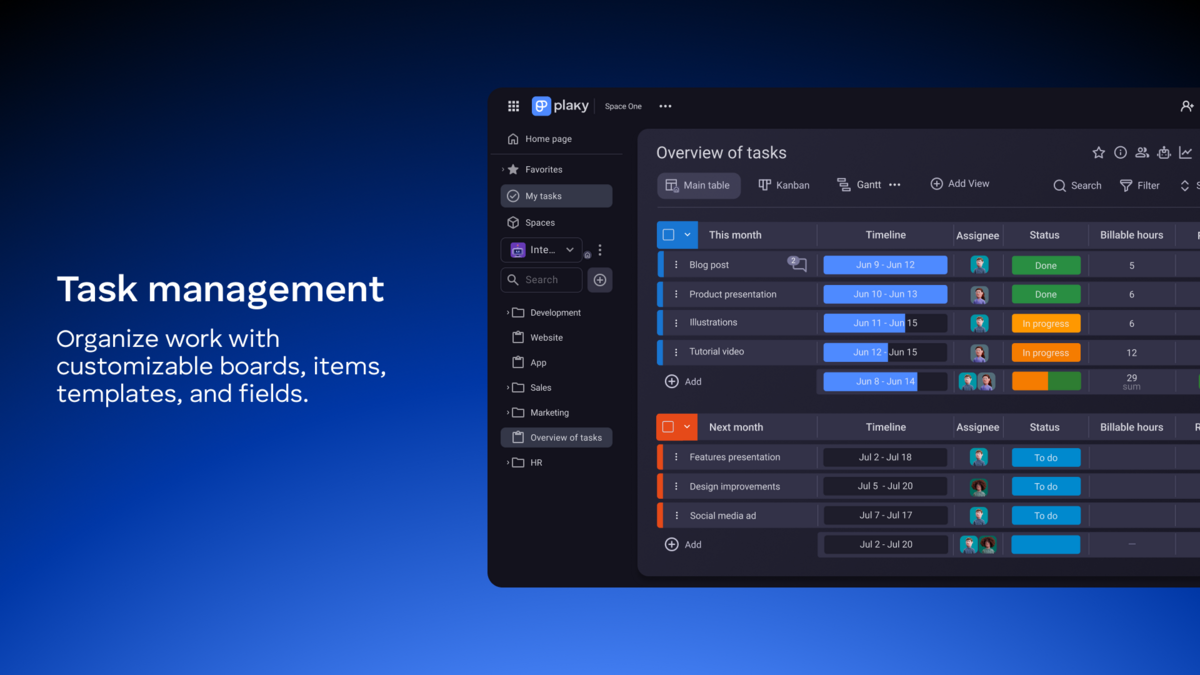The width and height of the screenshot is (1200, 675).
Task: Switch to the Kanban view tab
Action: [784, 185]
